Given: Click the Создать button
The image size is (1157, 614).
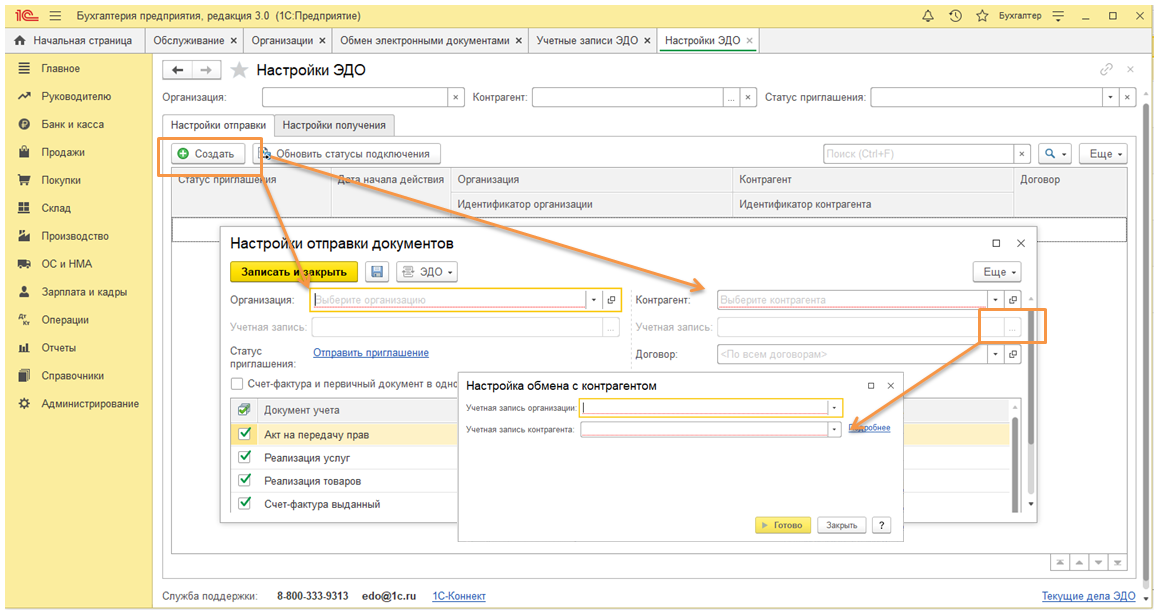Looking at the screenshot, I should pyautogui.click(x=205, y=154).
